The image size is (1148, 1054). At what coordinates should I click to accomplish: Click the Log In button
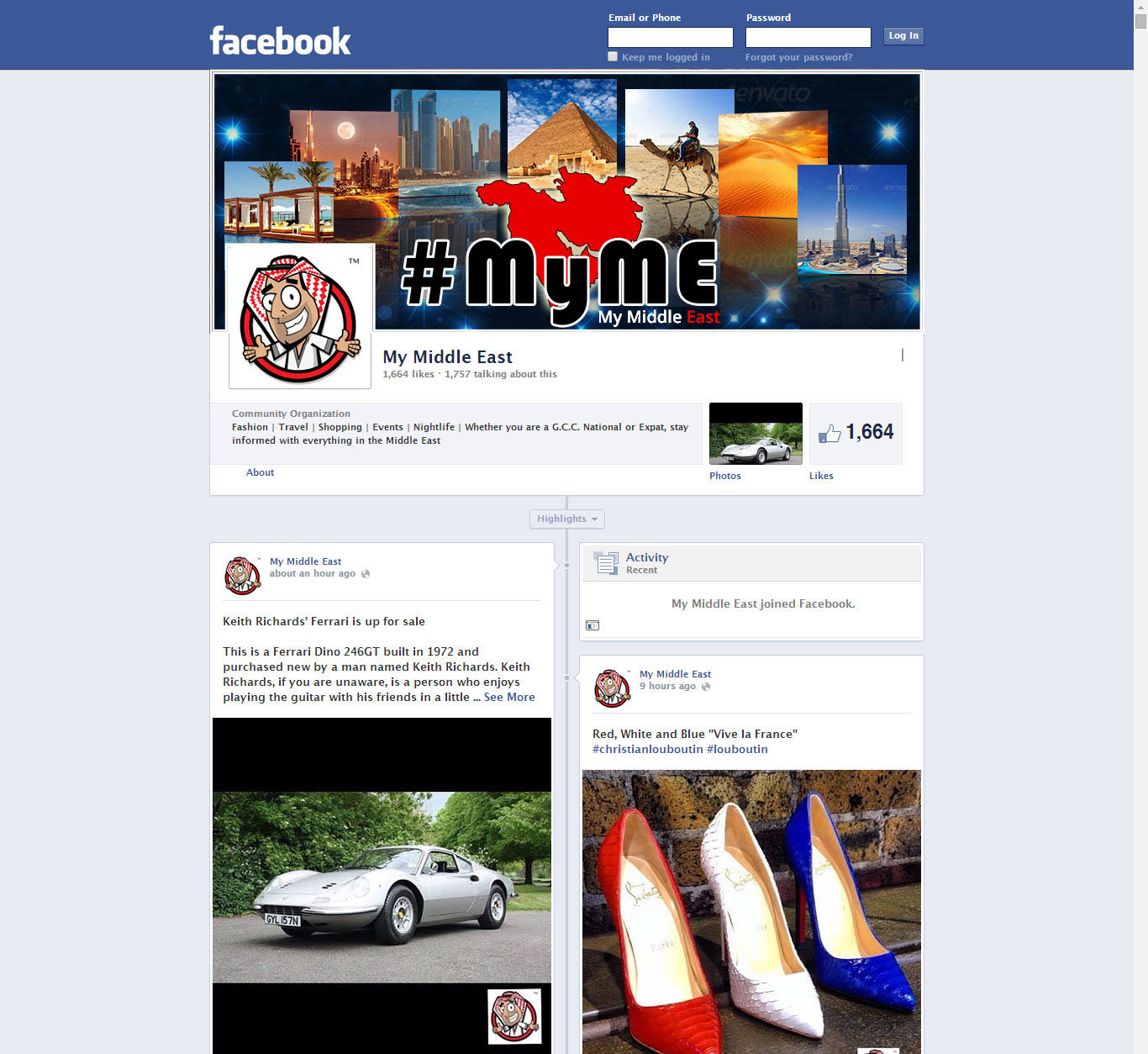coord(903,35)
